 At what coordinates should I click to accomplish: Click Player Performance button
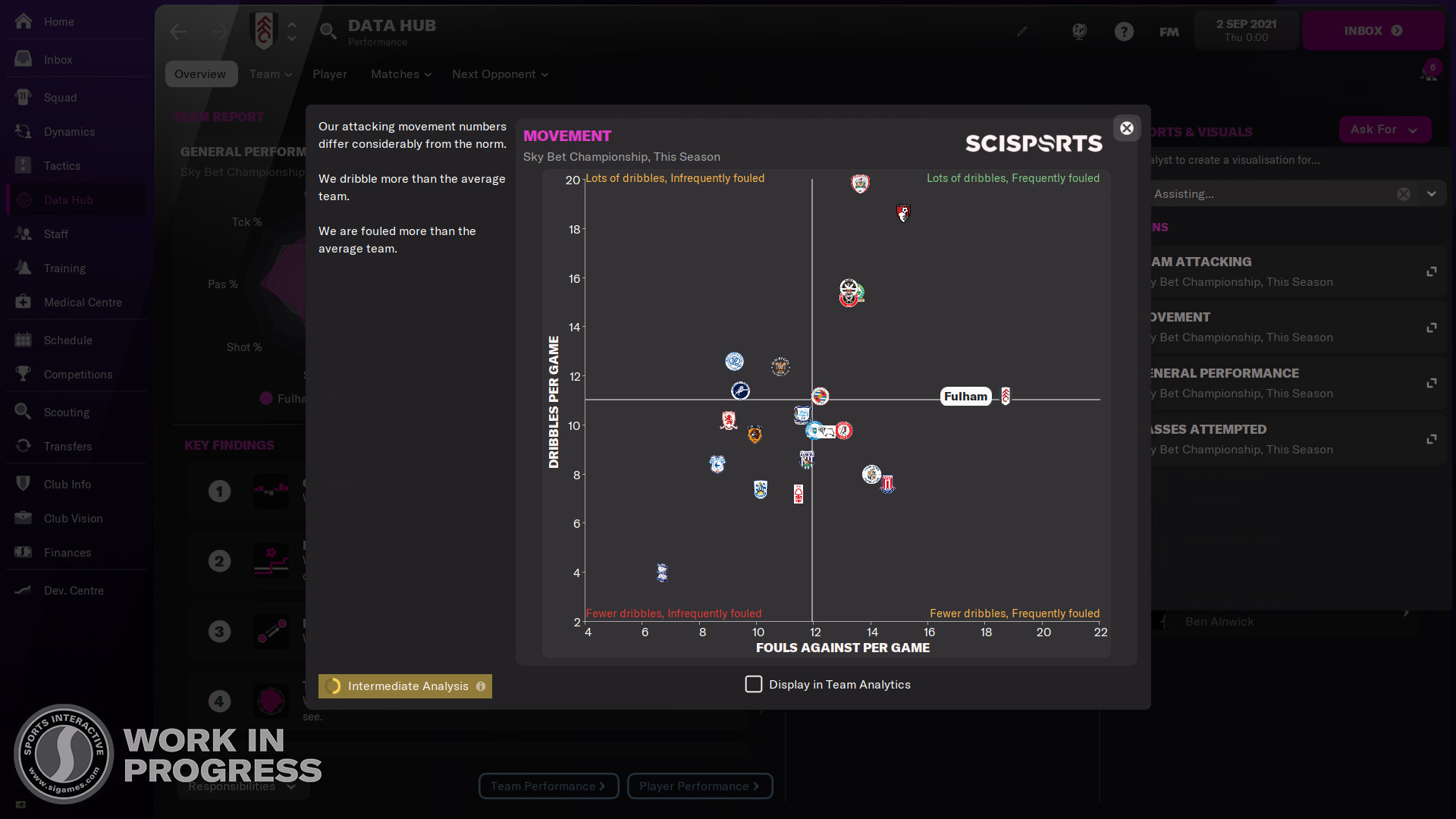(x=701, y=786)
